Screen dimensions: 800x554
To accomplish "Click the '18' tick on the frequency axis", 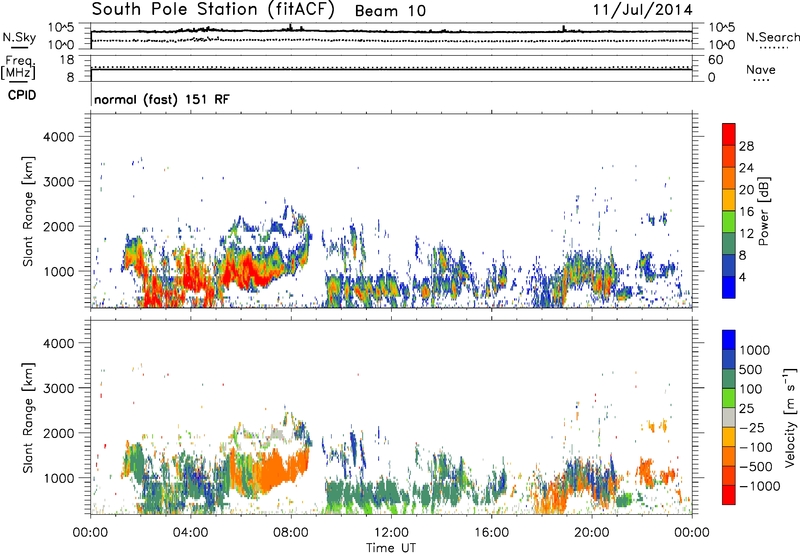I will click(x=67, y=60).
